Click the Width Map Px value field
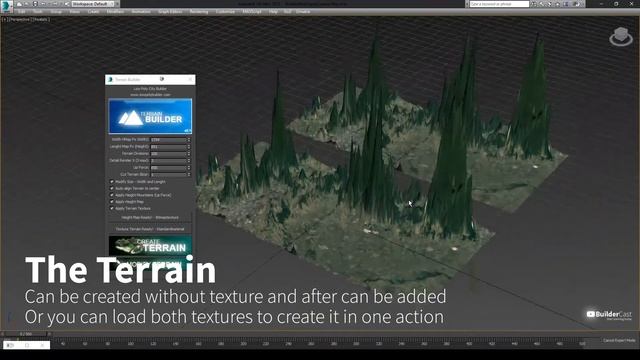Viewport: 640px width, 360px height. coord(169,140)
